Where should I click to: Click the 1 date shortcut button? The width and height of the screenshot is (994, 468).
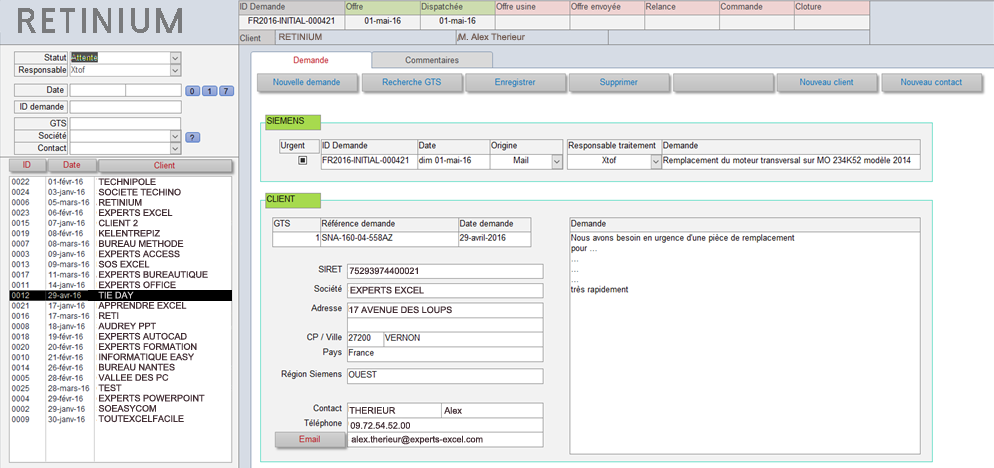tap(209, 91)
